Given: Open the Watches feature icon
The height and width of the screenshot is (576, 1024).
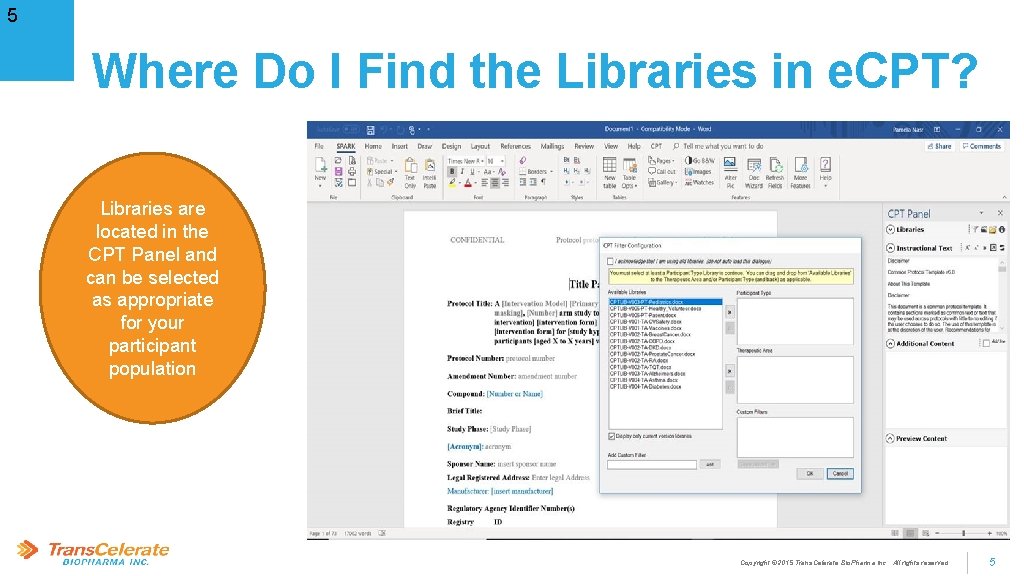Looking at the screenshot, I should (700, 180).
